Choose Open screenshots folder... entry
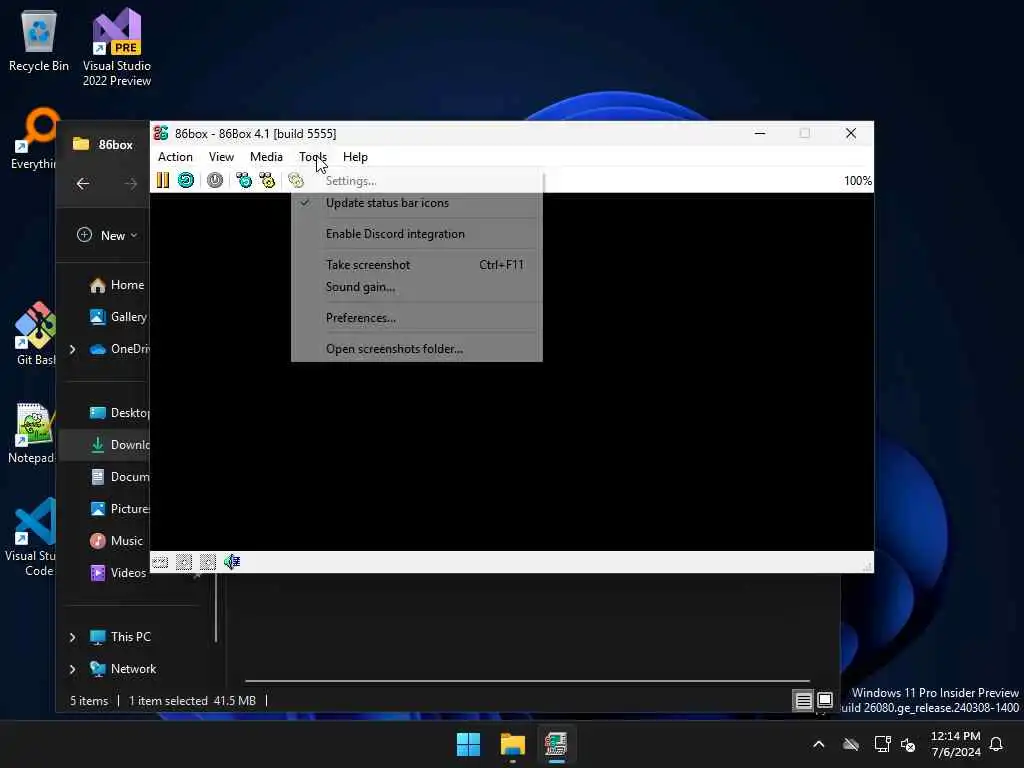1024x768 pixels. (x=417, y=349)
